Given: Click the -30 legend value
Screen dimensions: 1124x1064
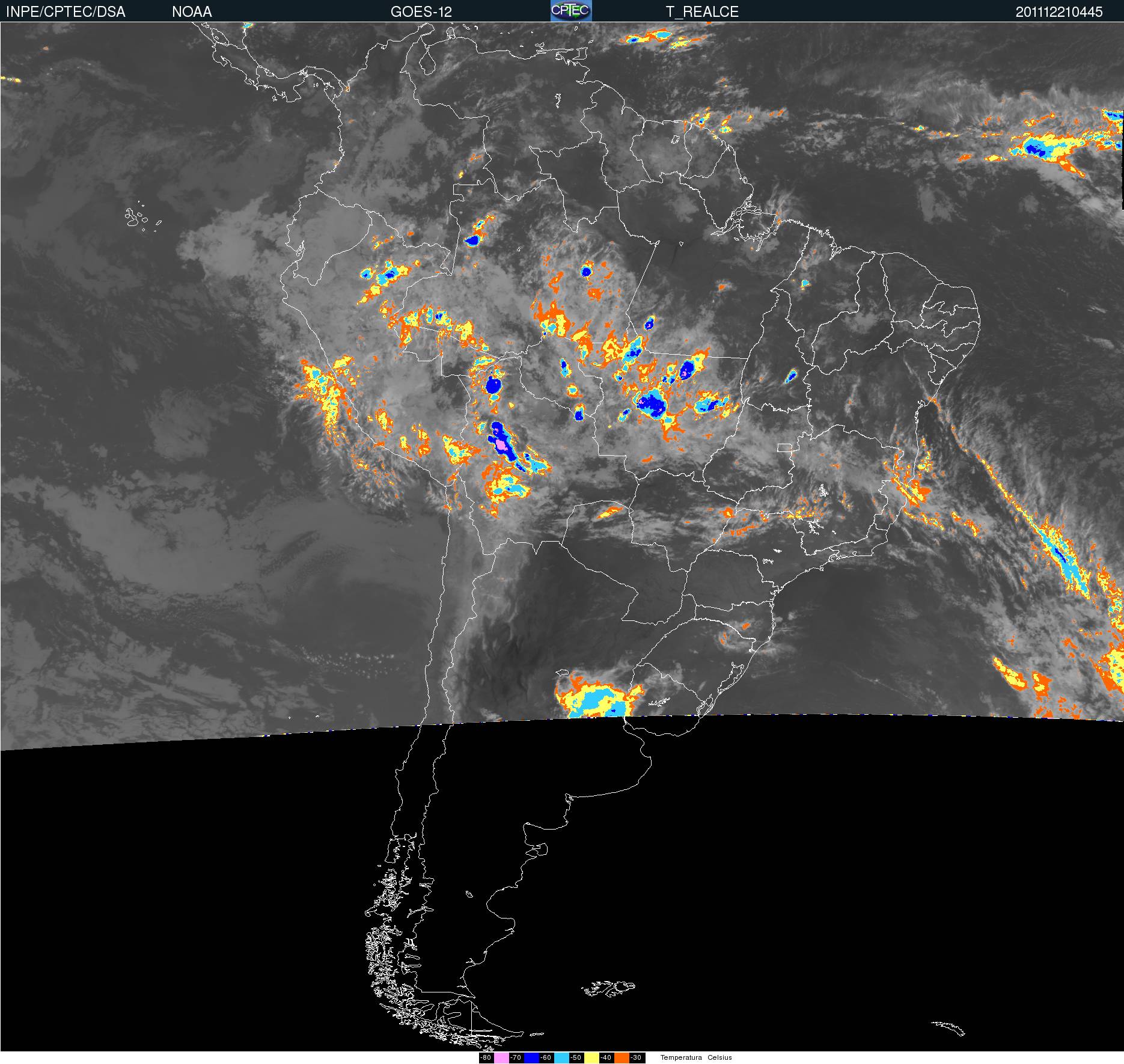Looking at the screenshot, I should (636, 1057).
